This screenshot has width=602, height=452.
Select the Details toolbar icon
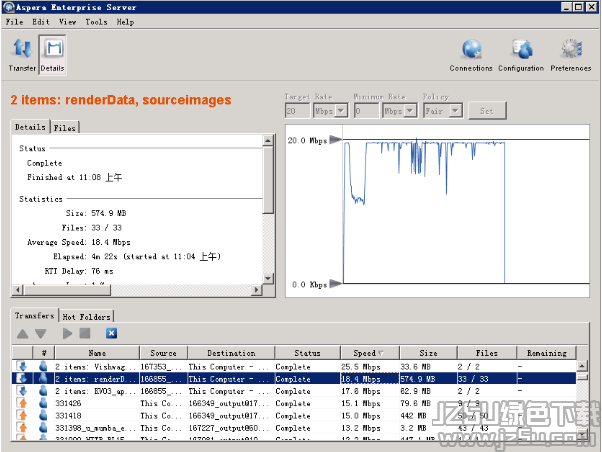(x=52, y=55)
